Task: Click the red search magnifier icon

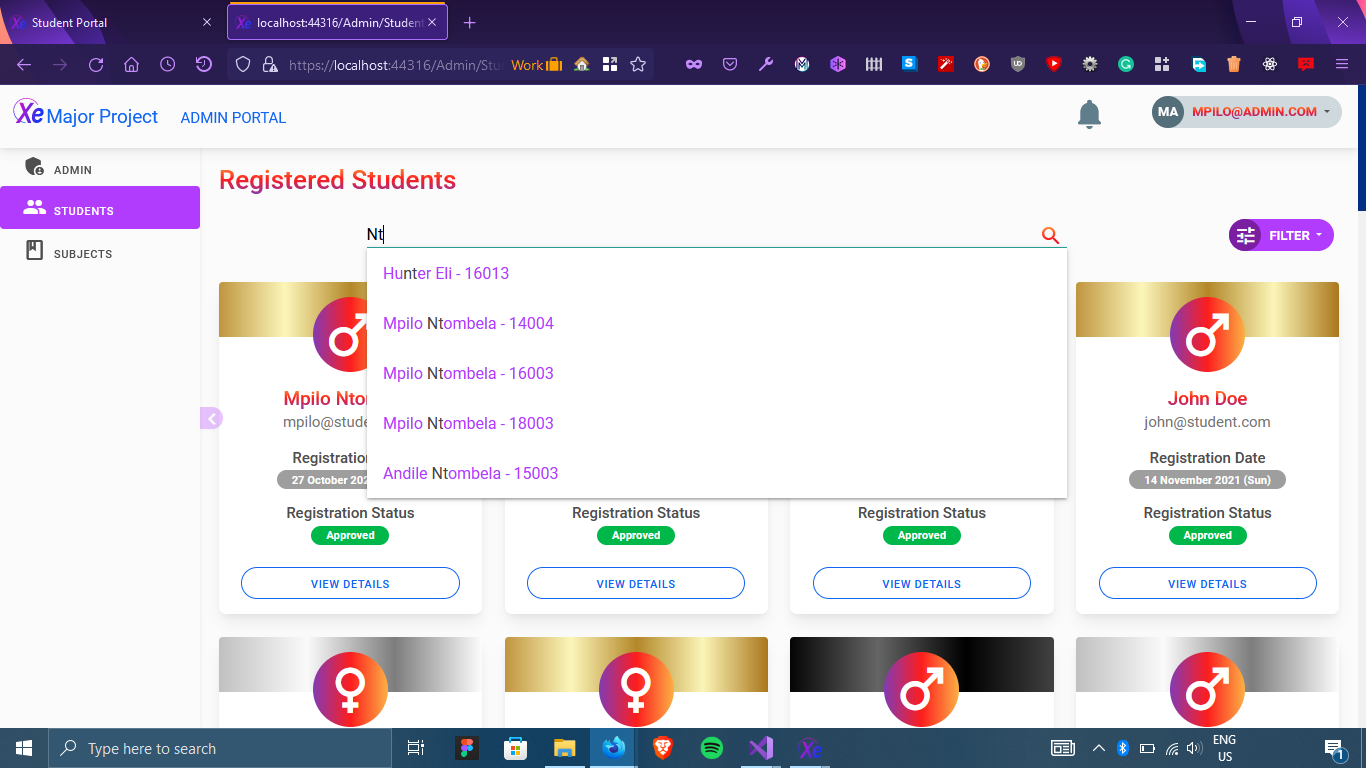Action: 1050,235
